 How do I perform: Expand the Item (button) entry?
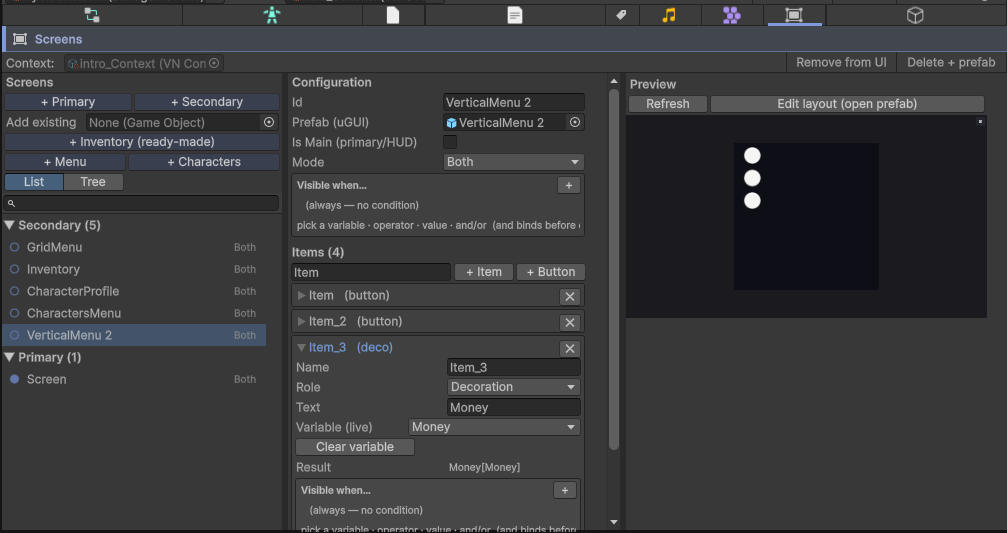(301, 295)
